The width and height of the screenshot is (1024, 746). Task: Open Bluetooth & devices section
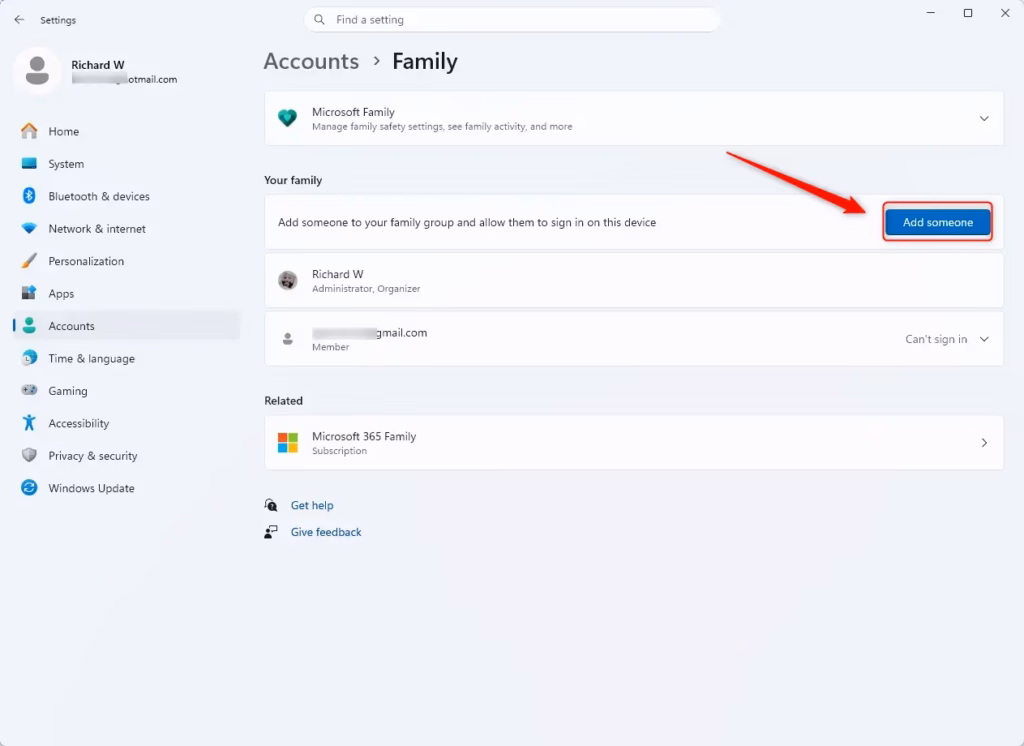tap(127, 196)
